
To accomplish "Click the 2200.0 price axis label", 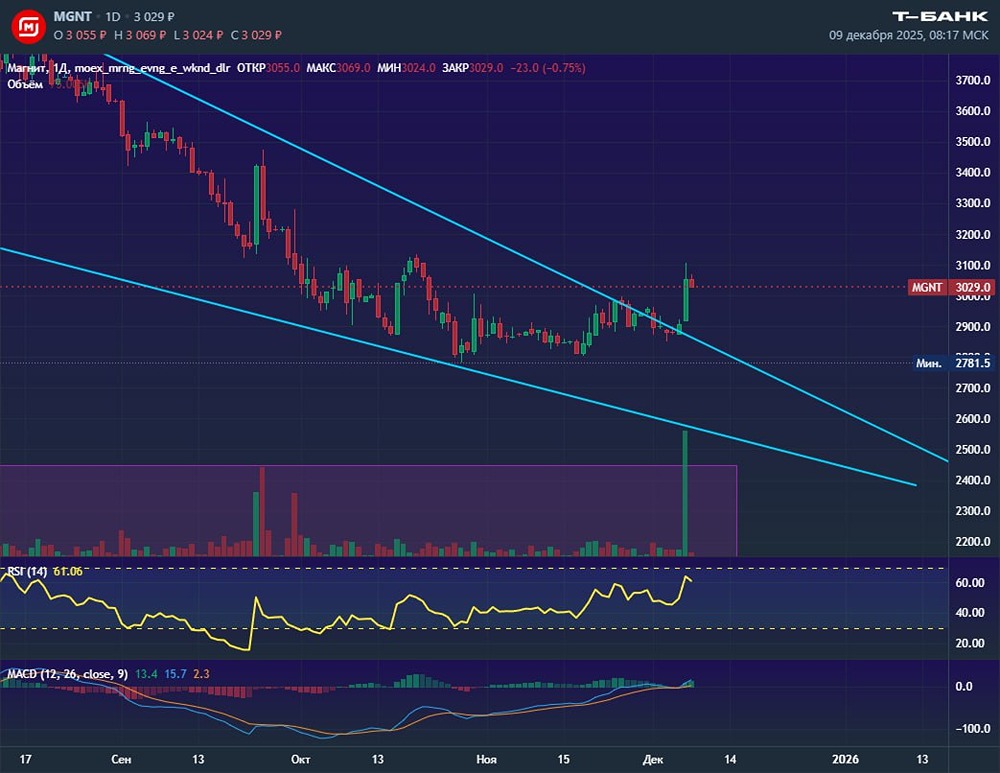I will tap(973, 541).
